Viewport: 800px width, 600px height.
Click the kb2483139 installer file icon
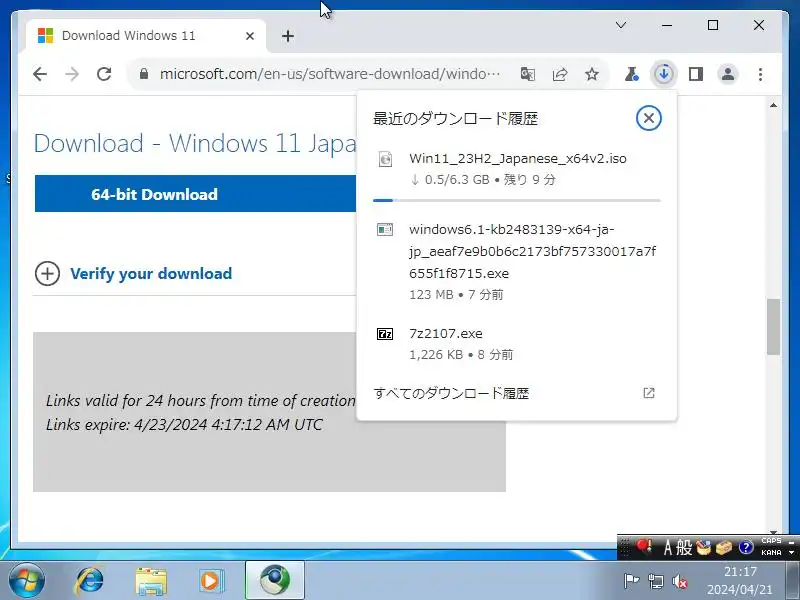(385, 230)
